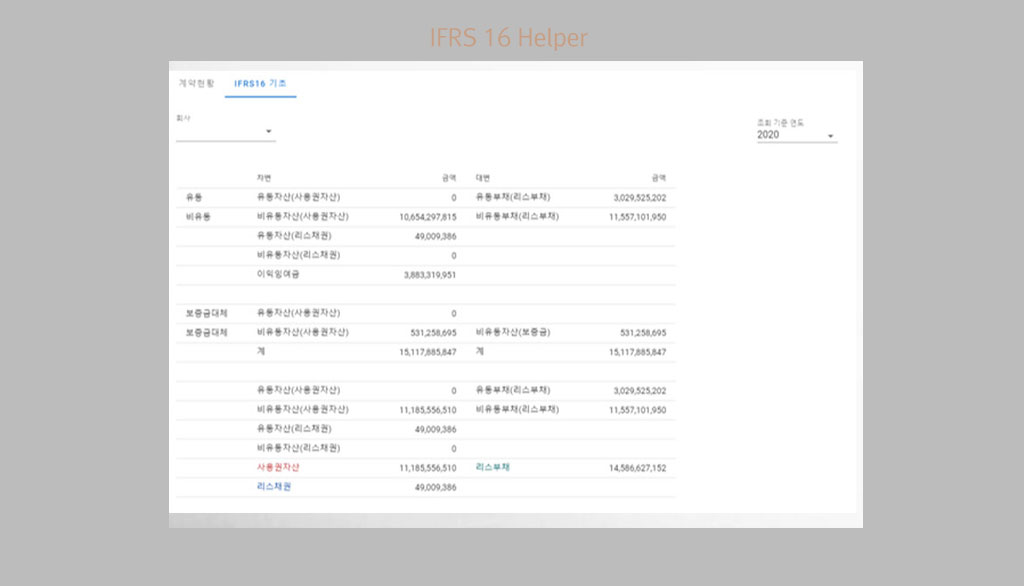Click the 2020 year value field
Screen dimensions: 1024x586
[769, 135]
